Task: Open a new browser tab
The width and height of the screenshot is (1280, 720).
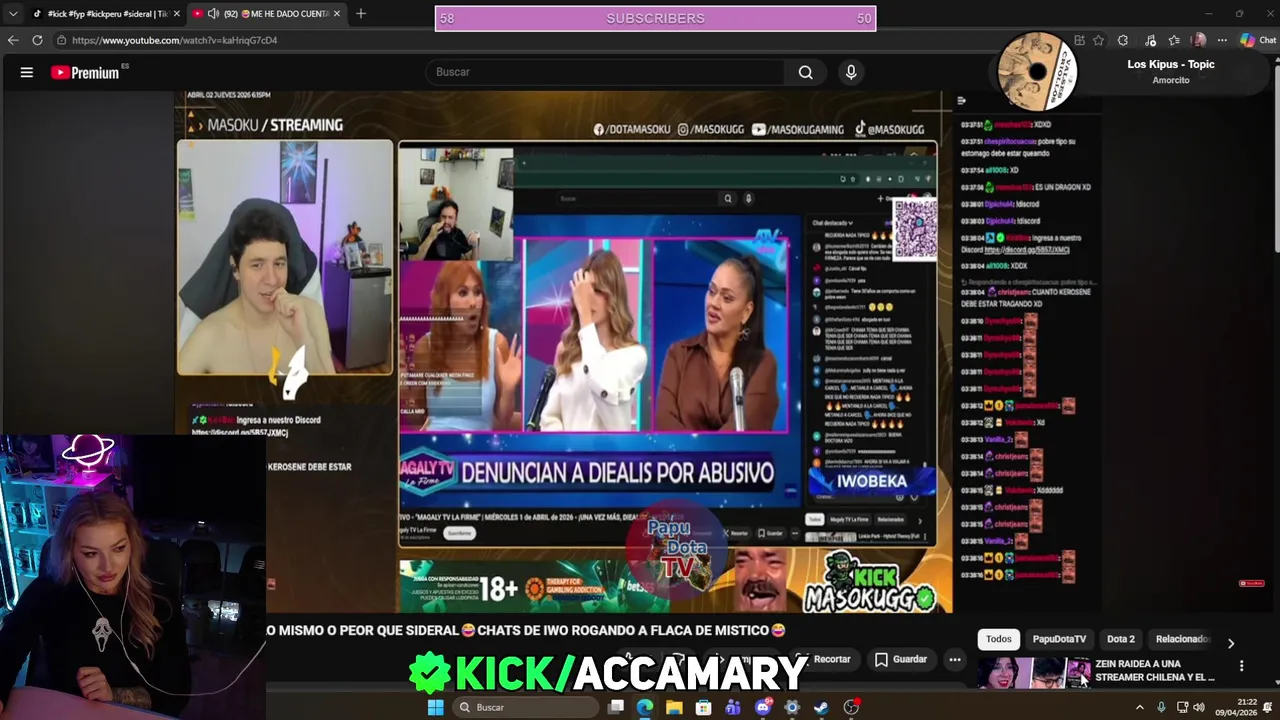Action: pos(361,14)
